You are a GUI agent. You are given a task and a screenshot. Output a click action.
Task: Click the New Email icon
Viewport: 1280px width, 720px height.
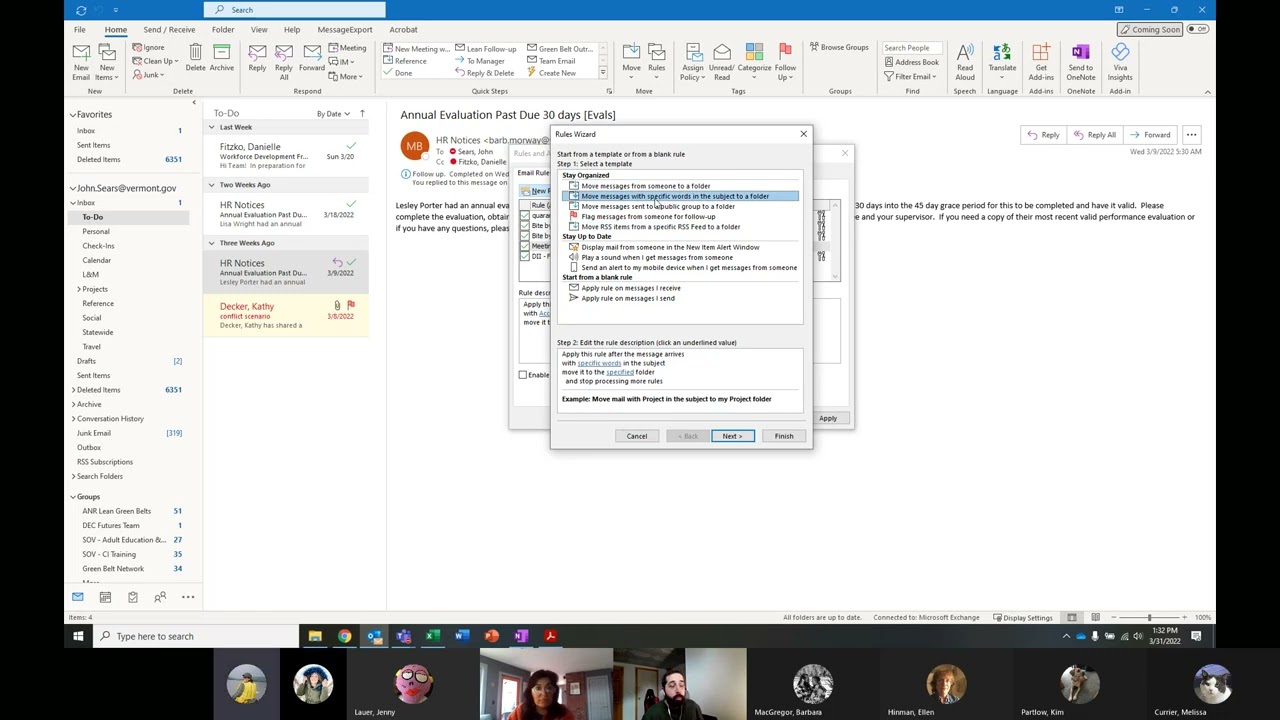[81, 61]
